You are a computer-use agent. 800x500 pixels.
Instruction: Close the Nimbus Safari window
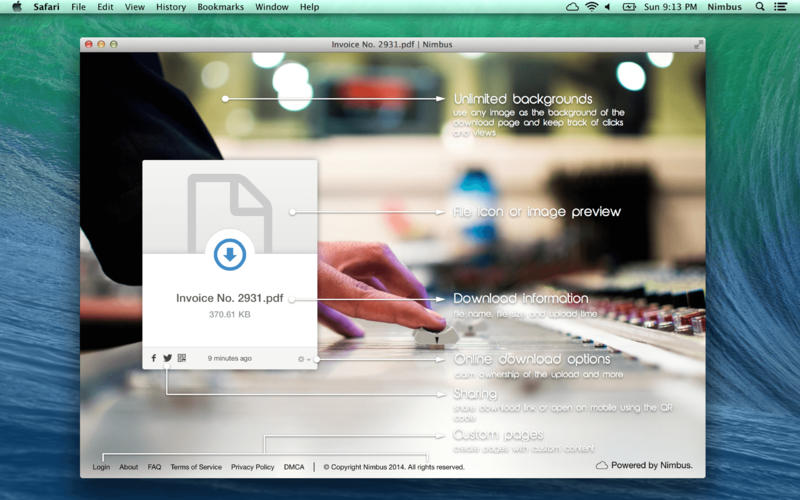point(89,44)
